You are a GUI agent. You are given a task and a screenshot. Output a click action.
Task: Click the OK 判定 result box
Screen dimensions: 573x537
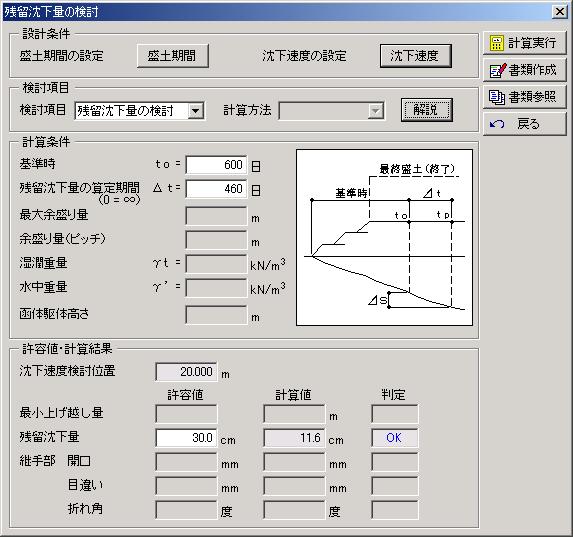[x=394, y=438]
